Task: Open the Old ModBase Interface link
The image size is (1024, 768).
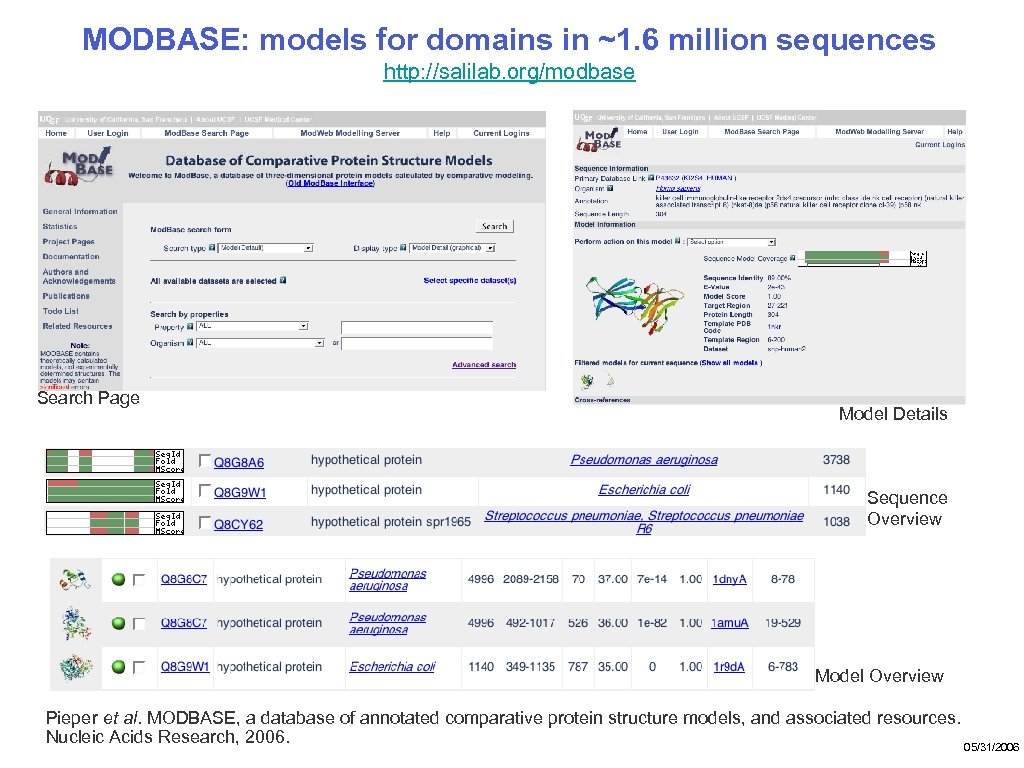Action: (x=330, y=184)
